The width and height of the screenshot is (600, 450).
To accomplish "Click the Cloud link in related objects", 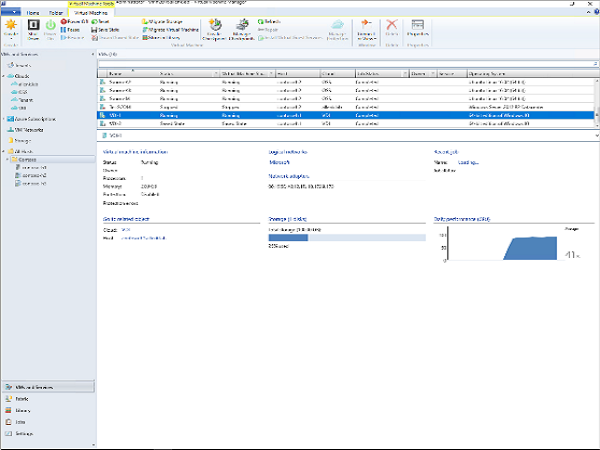I will (x=125, y=229).
